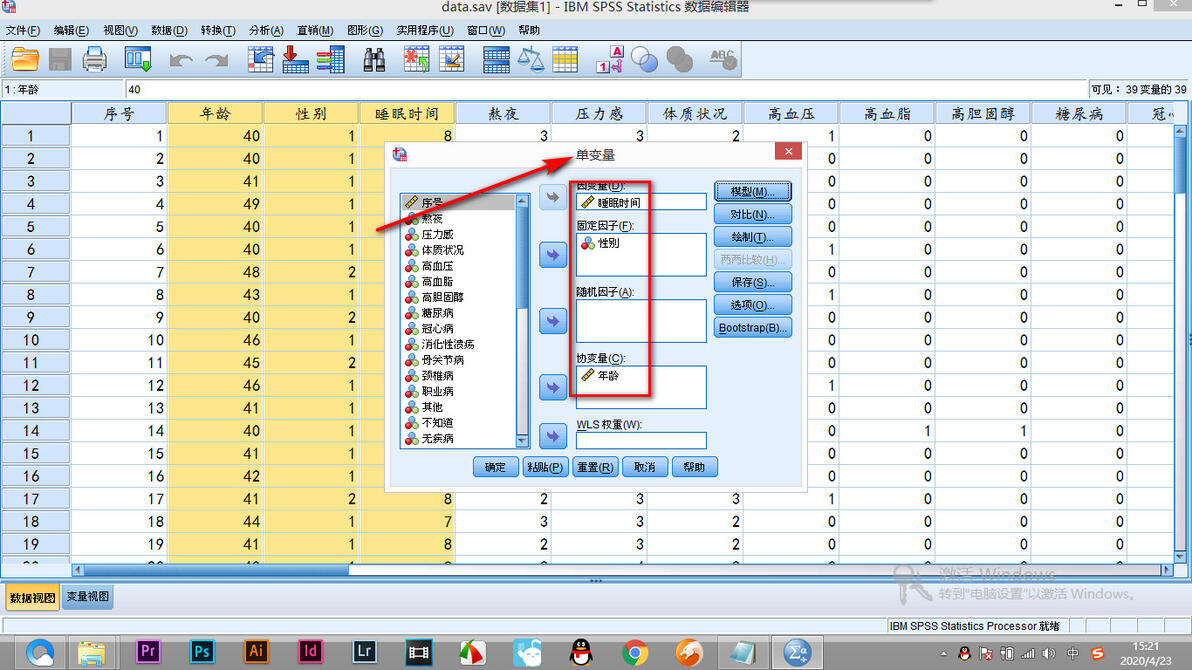Switch to 数据视图 tab

click(x=32, y=598)
